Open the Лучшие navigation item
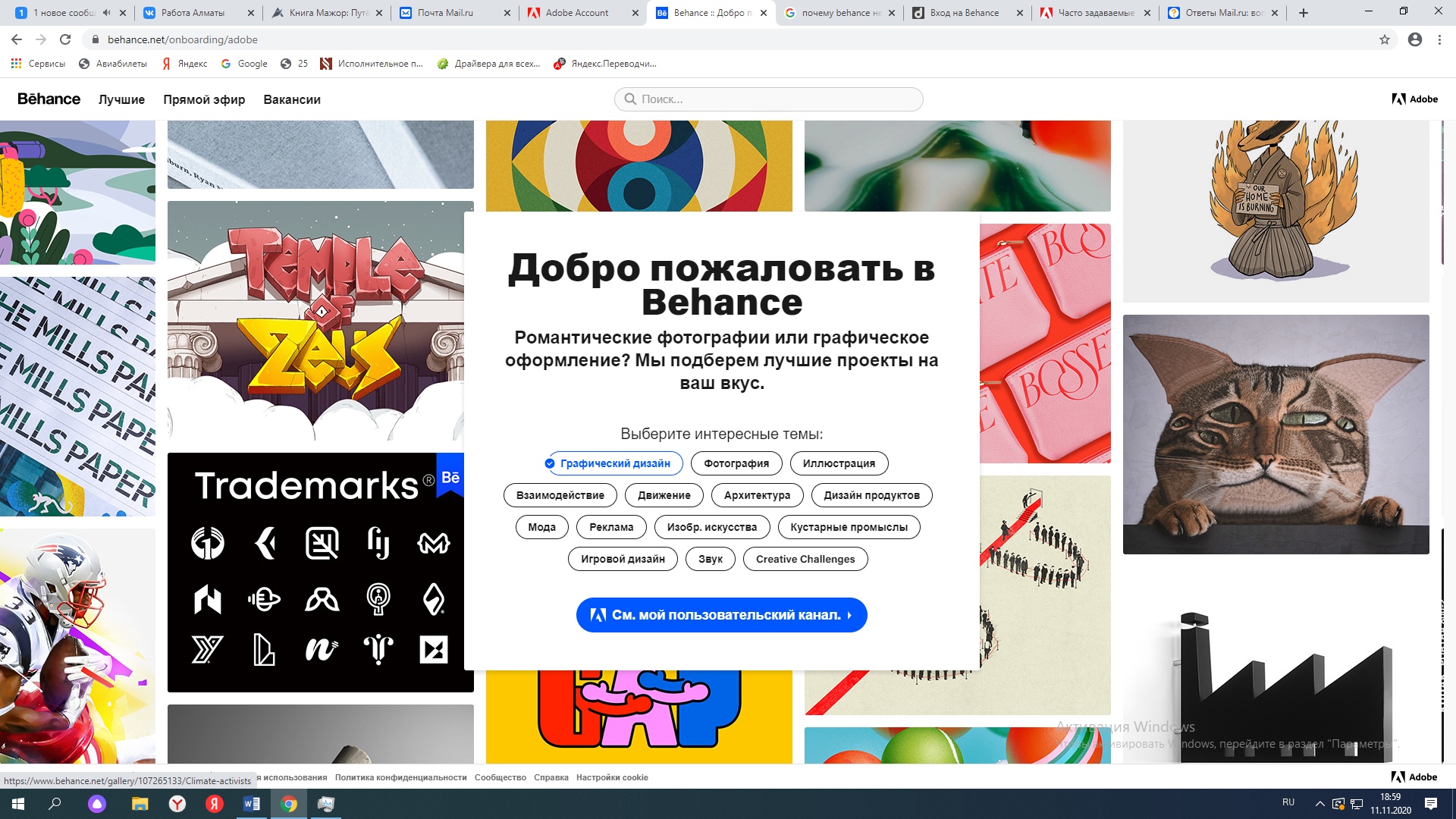 click(x=121, y=99)
